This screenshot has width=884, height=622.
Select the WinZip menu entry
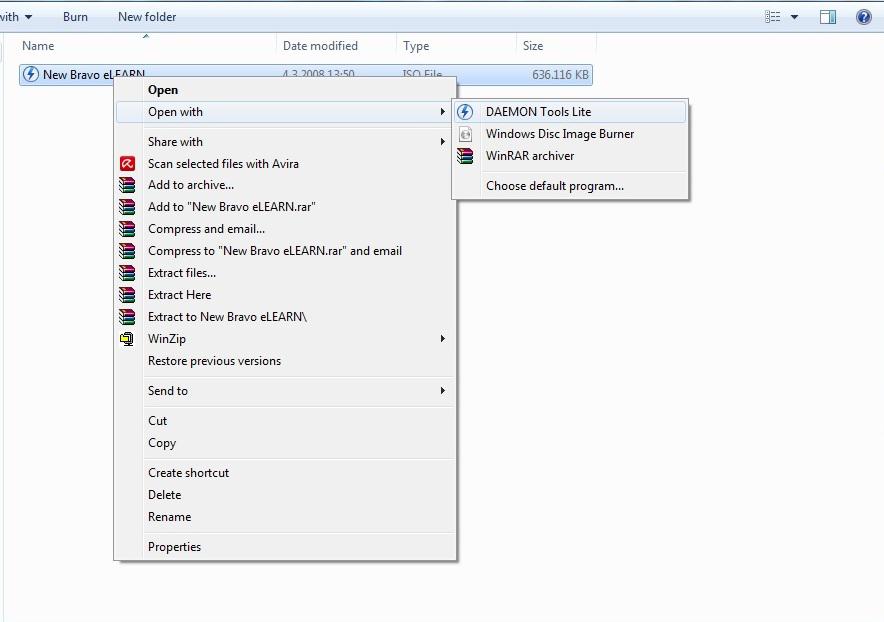(x=285, y=339)
